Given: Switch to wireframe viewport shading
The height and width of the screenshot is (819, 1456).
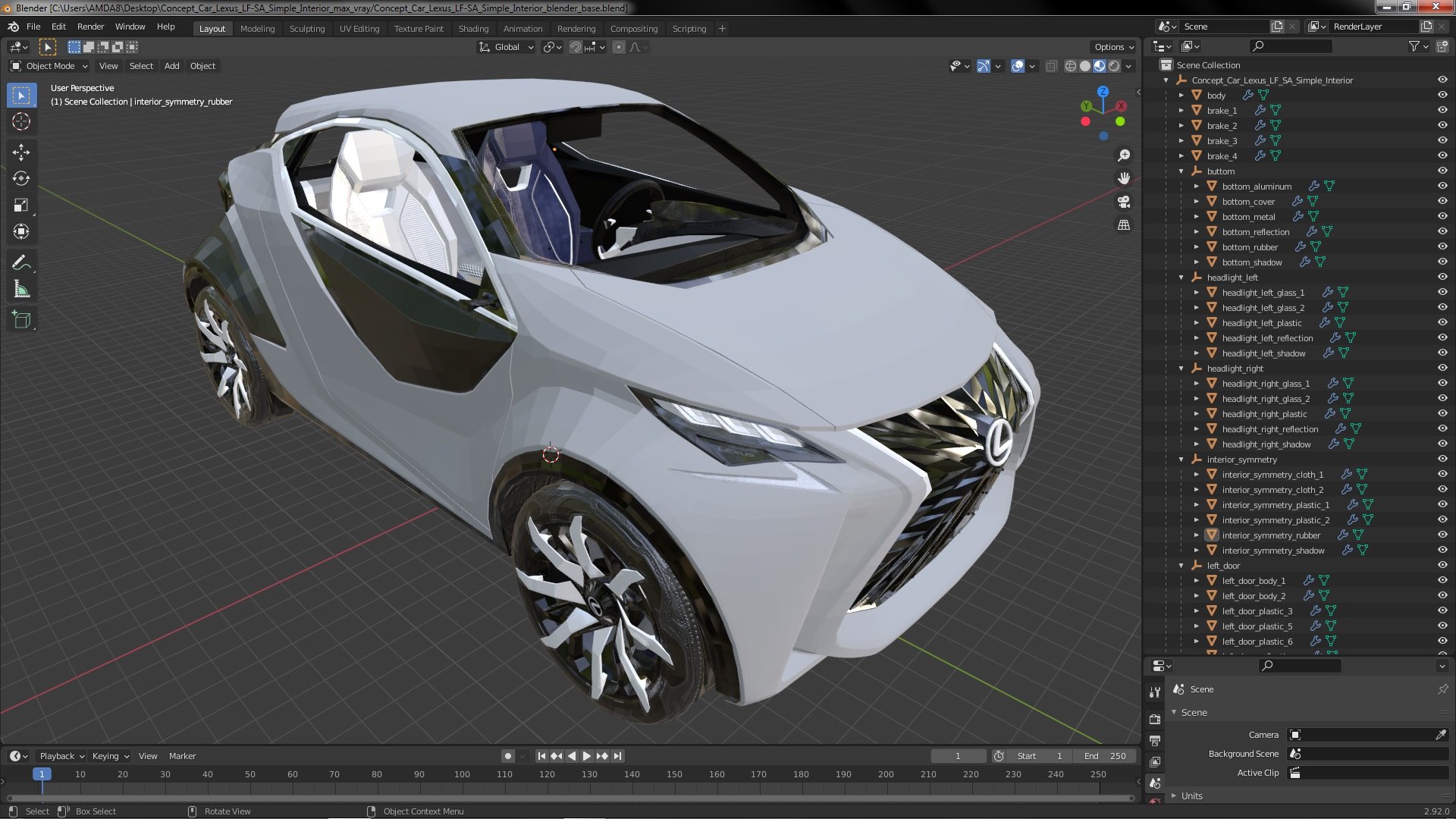Looking at the screenshot, I should 1070,66.
